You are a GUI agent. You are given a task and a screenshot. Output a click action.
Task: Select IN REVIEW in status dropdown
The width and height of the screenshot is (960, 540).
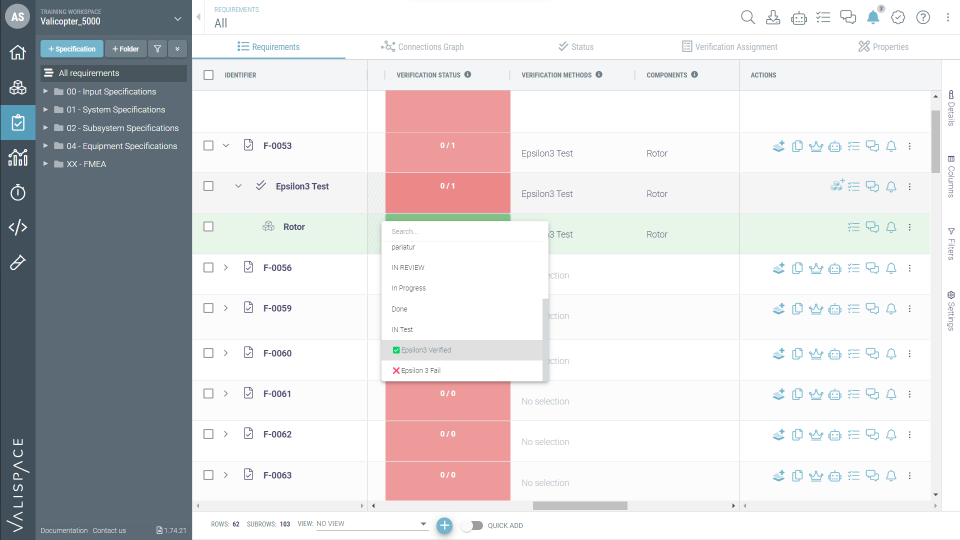point(462,268)
